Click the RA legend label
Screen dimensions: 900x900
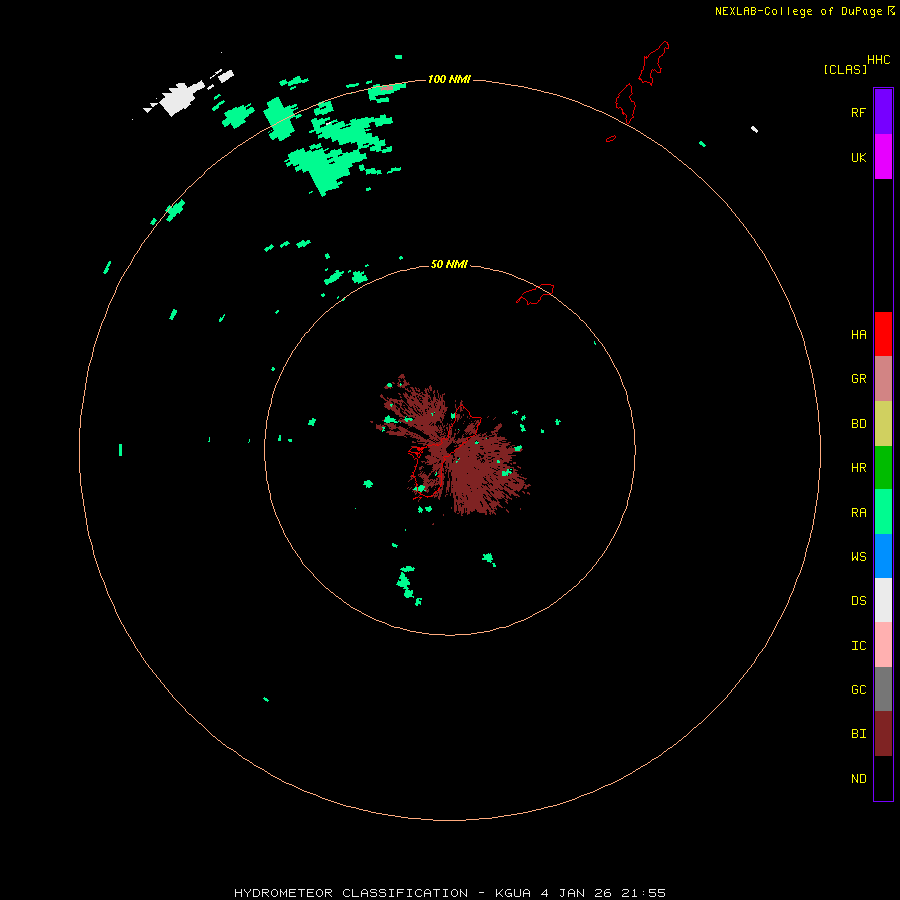point(858,512)
